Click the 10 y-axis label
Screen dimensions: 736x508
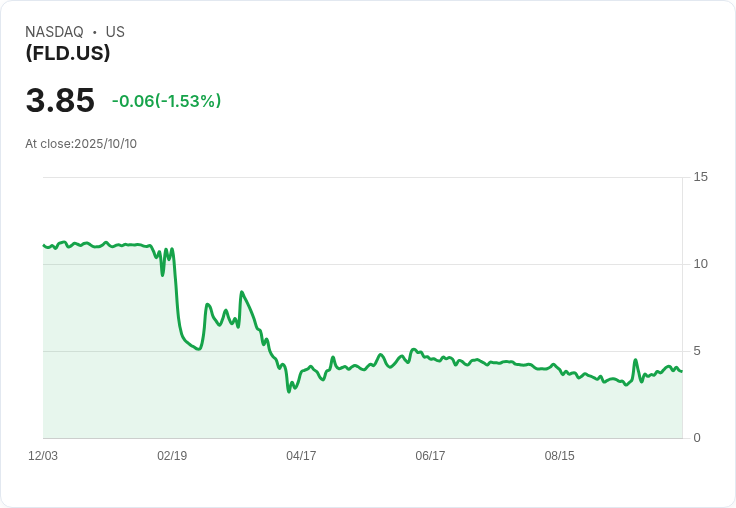tap(700, 264)
